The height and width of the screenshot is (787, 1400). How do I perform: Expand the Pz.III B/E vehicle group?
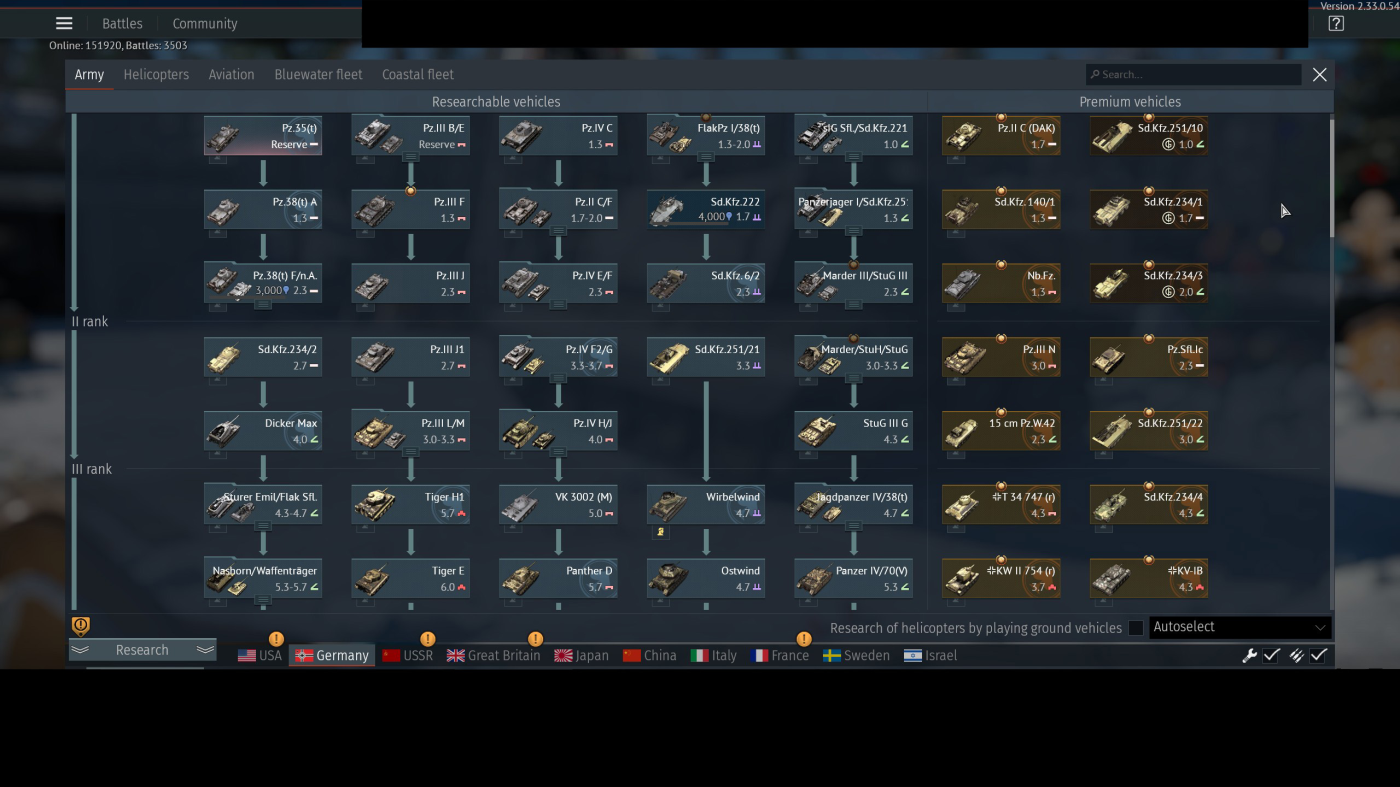coord(411,157)
